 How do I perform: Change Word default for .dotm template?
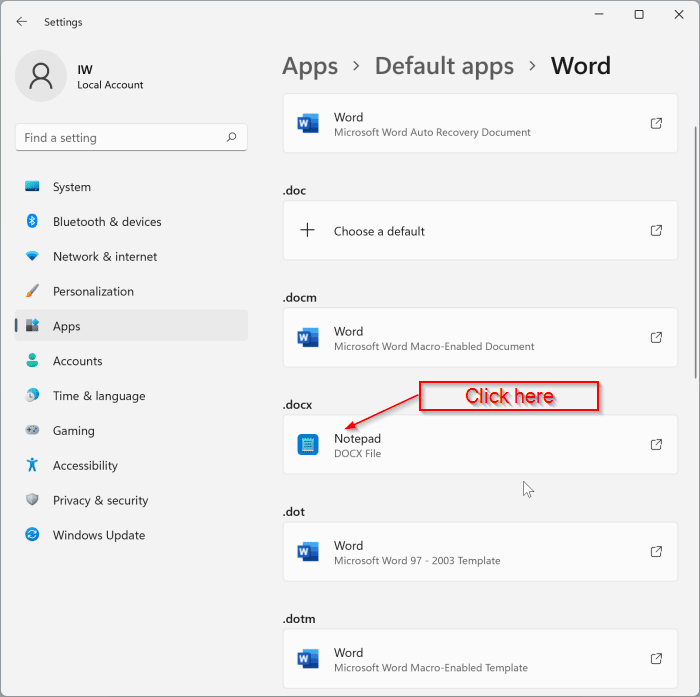coord(480,659)
